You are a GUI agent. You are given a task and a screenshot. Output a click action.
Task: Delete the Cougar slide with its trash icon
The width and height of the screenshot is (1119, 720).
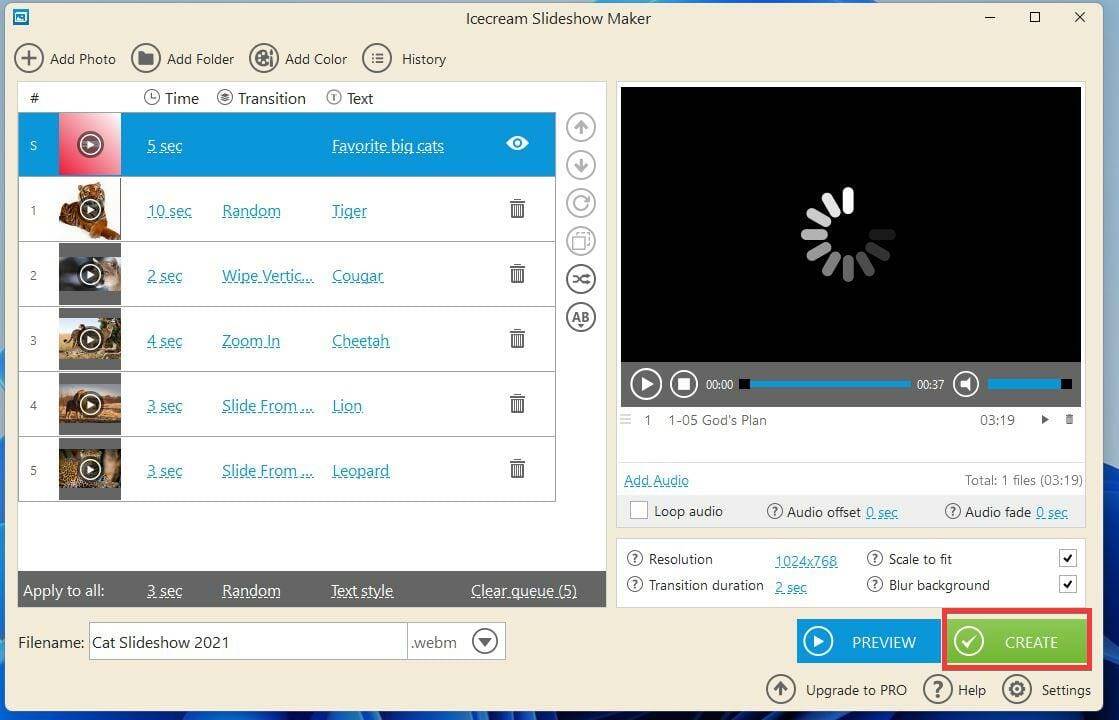tap(517, 273)
